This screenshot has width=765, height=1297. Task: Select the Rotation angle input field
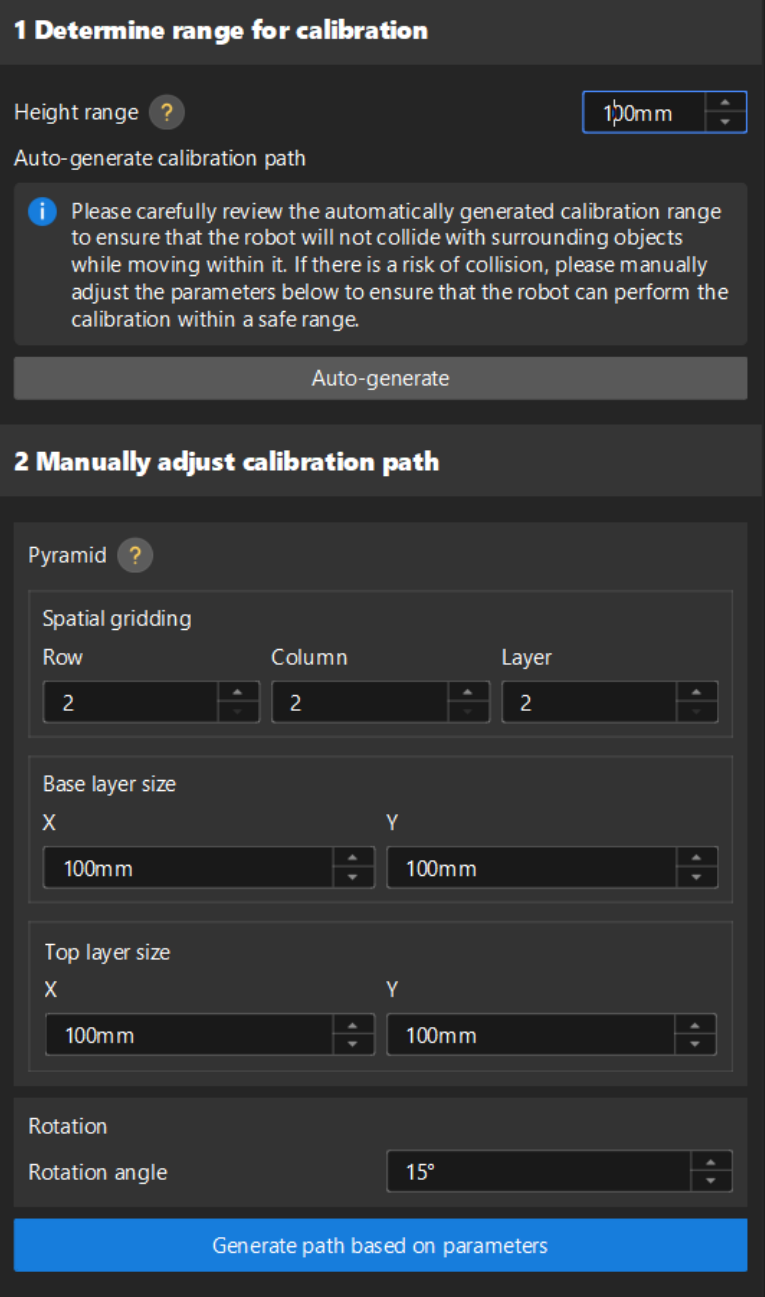530,1171
